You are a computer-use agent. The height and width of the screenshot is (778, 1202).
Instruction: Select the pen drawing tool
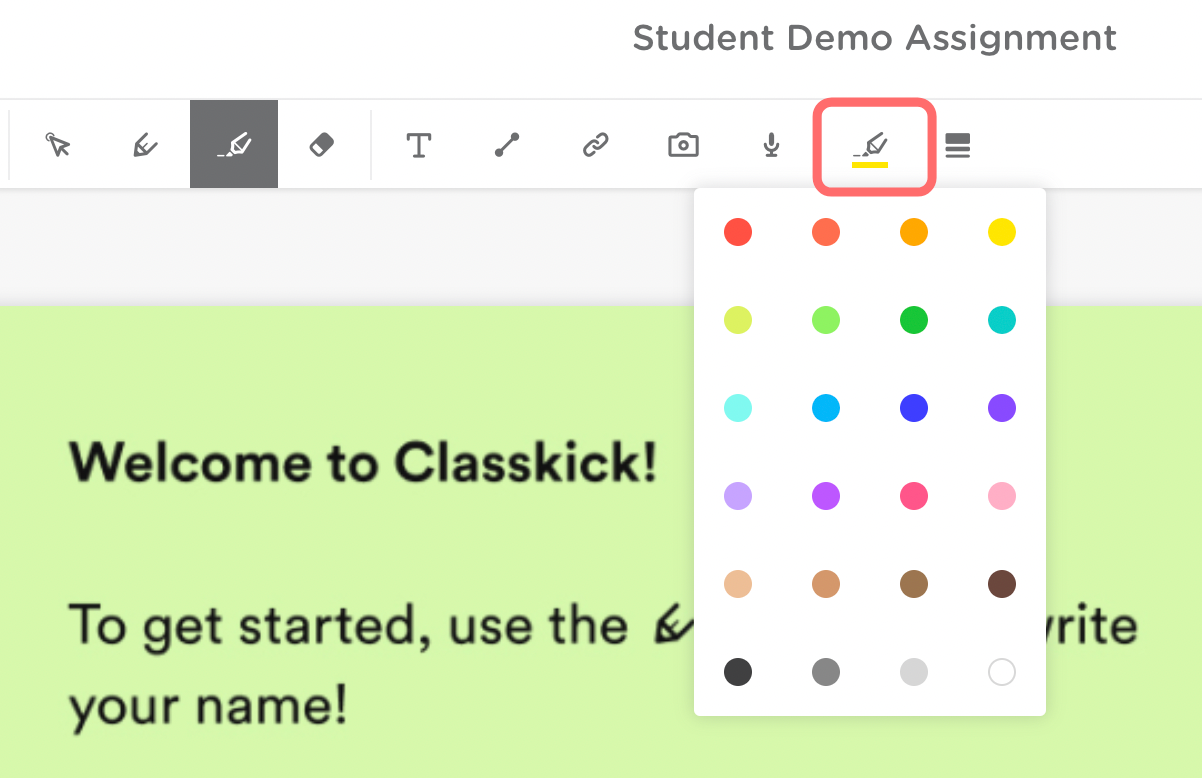coord(146,145)
